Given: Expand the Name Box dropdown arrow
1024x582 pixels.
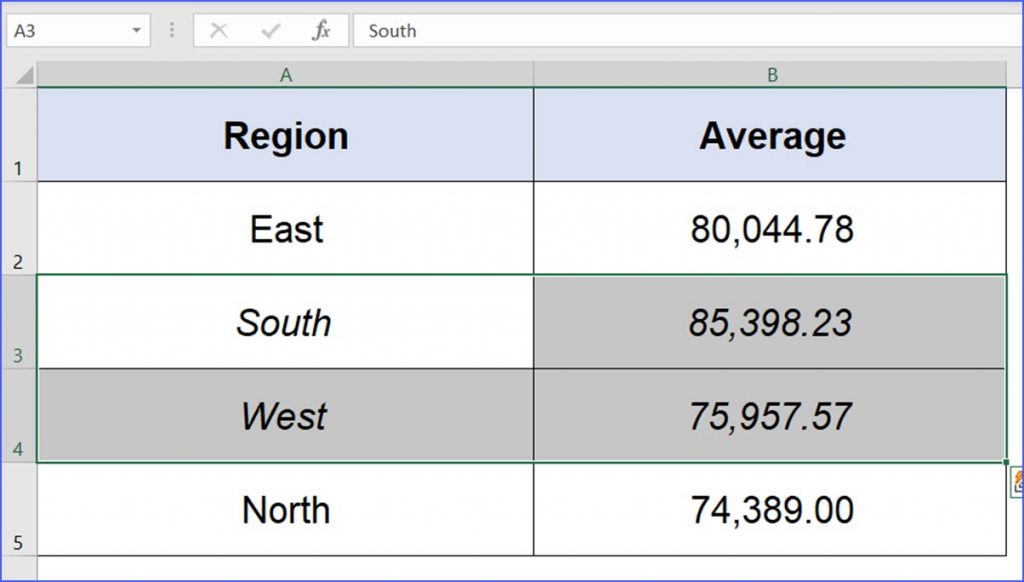Looking at the screenshot, I should point(136,31).
